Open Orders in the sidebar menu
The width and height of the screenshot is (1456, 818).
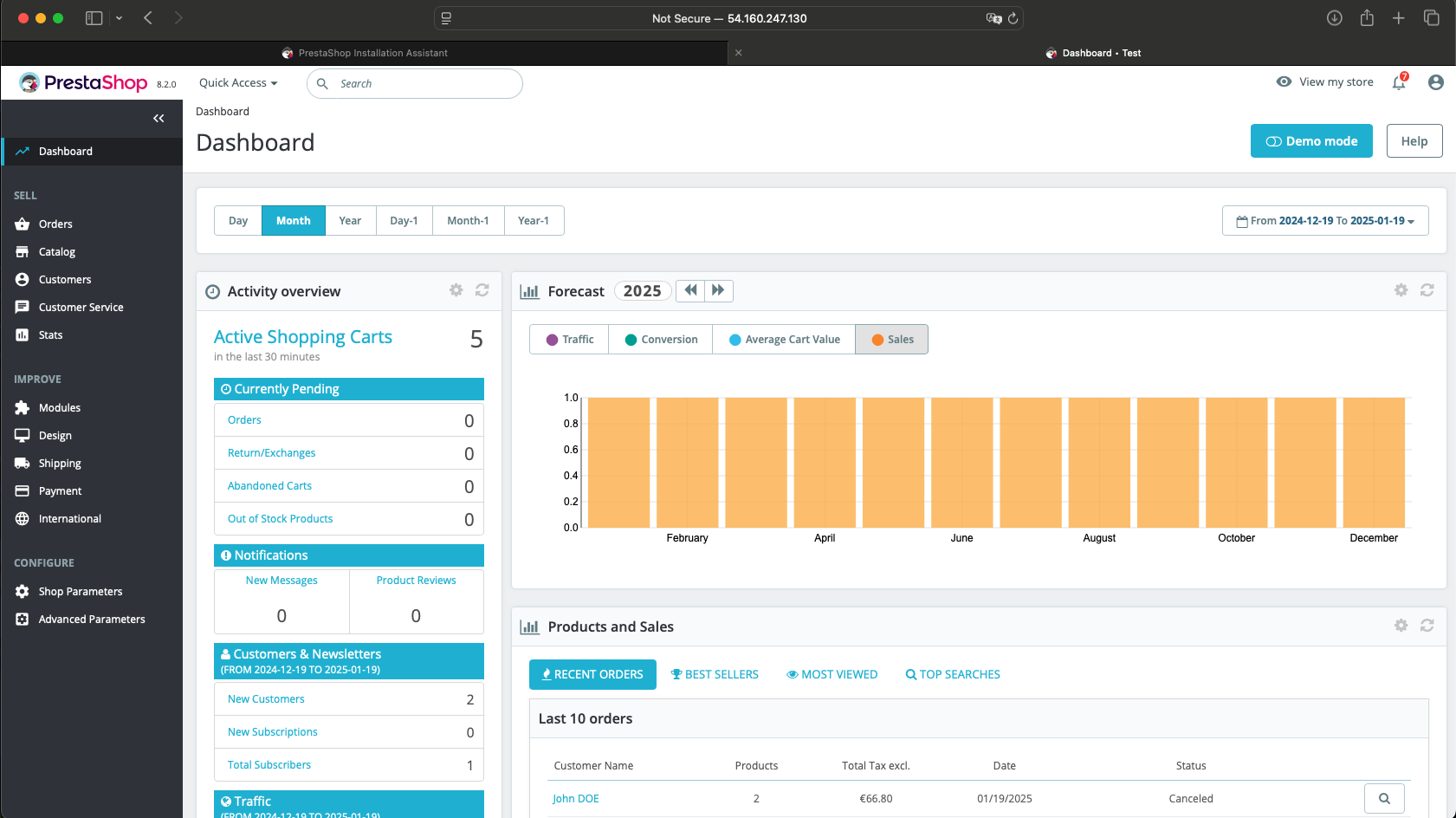coord(55,224)
